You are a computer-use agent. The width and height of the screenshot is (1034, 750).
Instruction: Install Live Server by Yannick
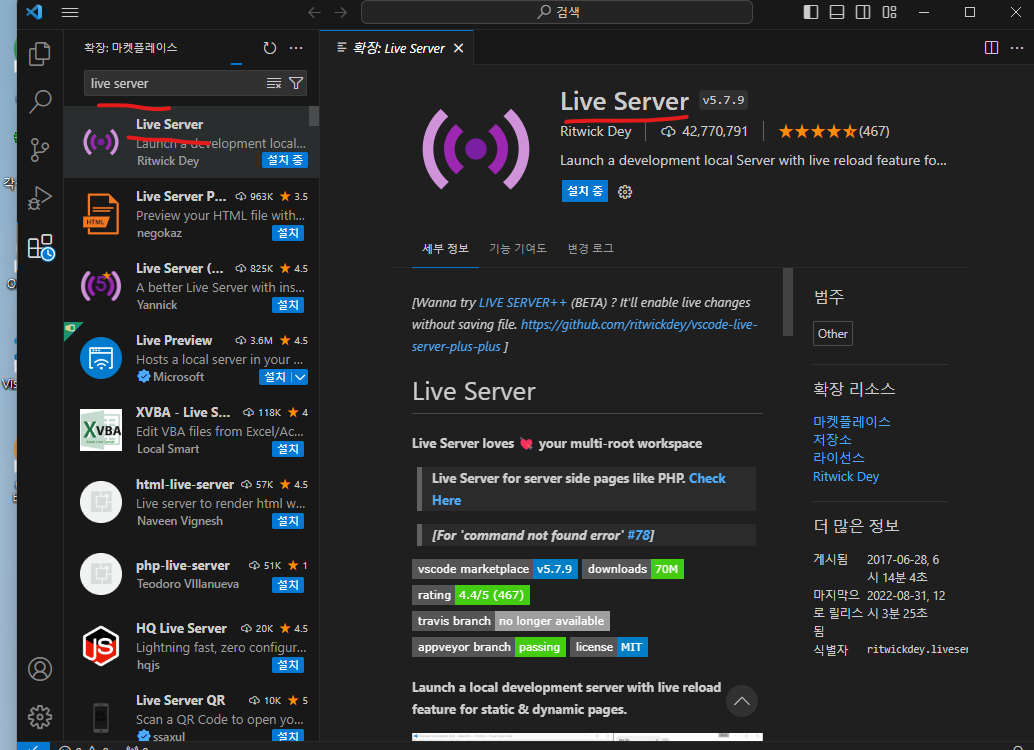(288, 305)
